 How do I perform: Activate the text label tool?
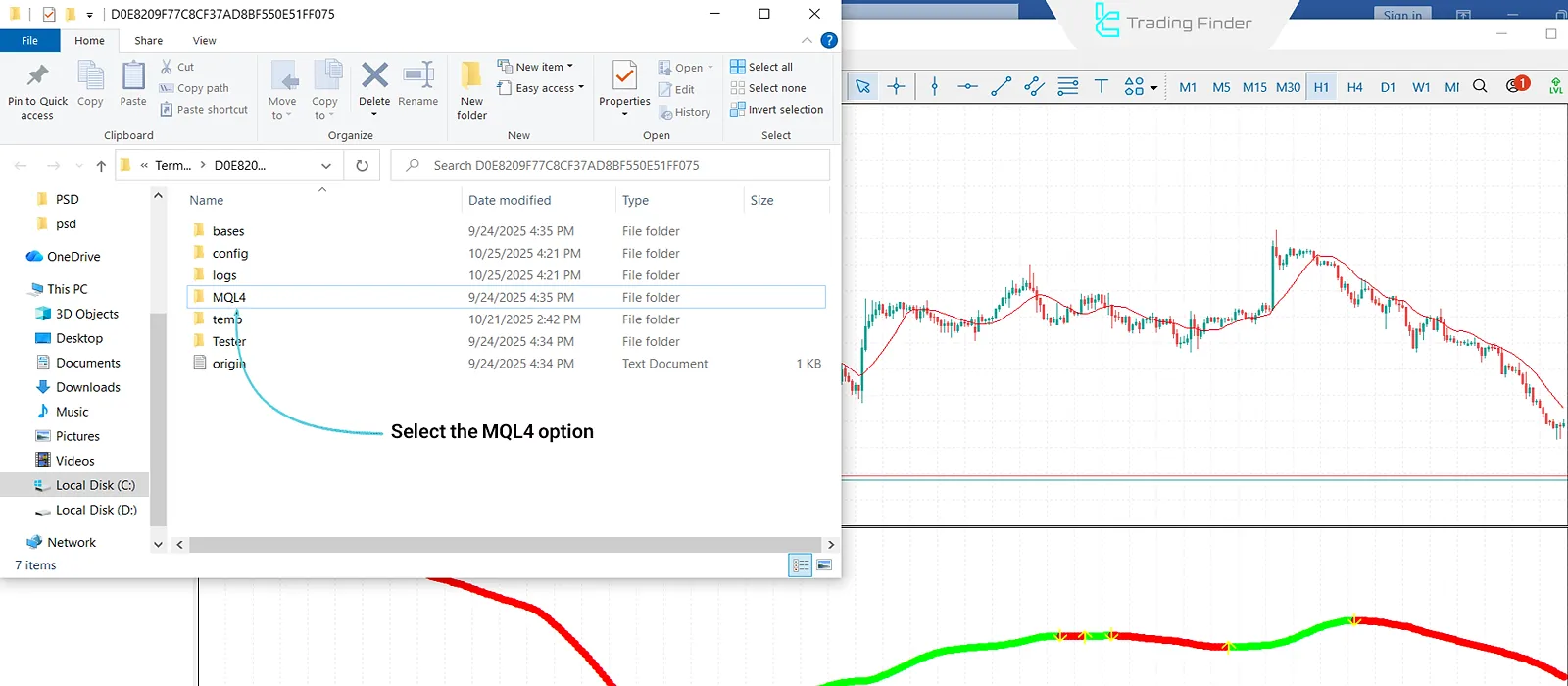point(1102,87)
